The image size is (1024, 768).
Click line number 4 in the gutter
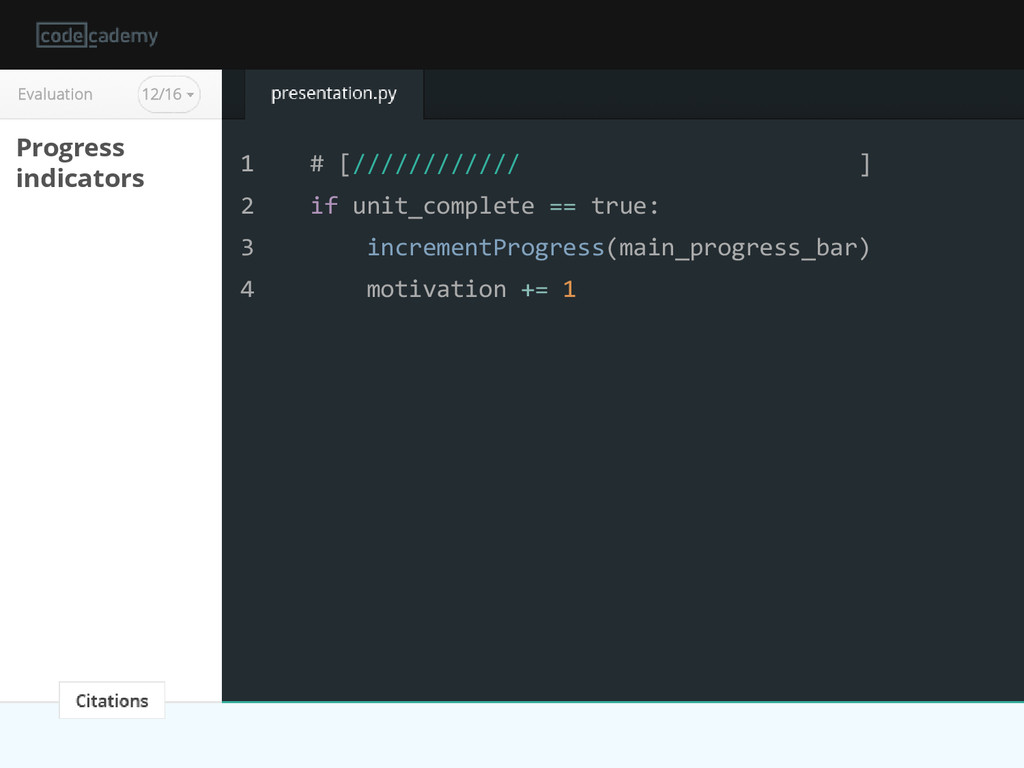tap(247, 289)
